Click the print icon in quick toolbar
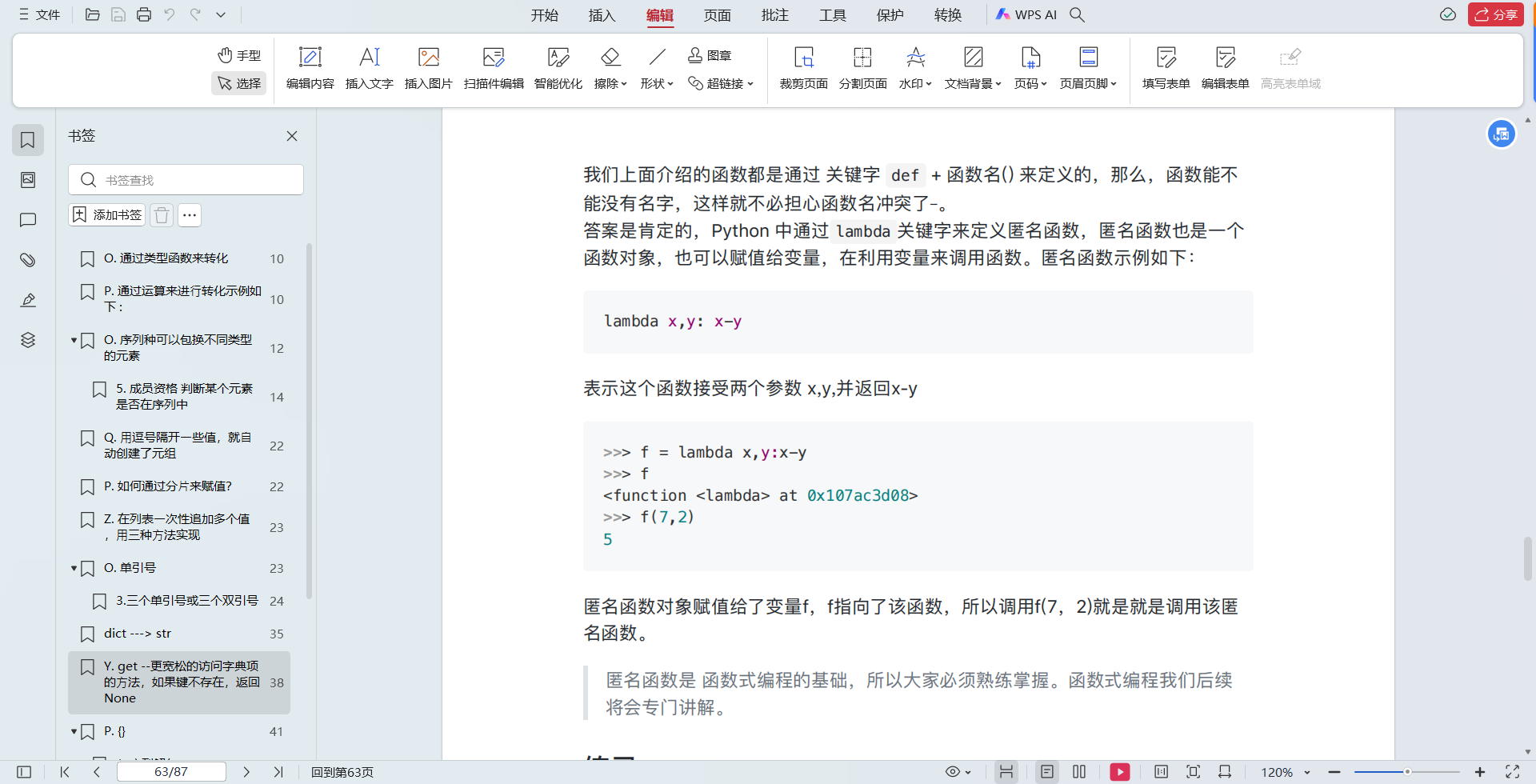 point(144,14)
